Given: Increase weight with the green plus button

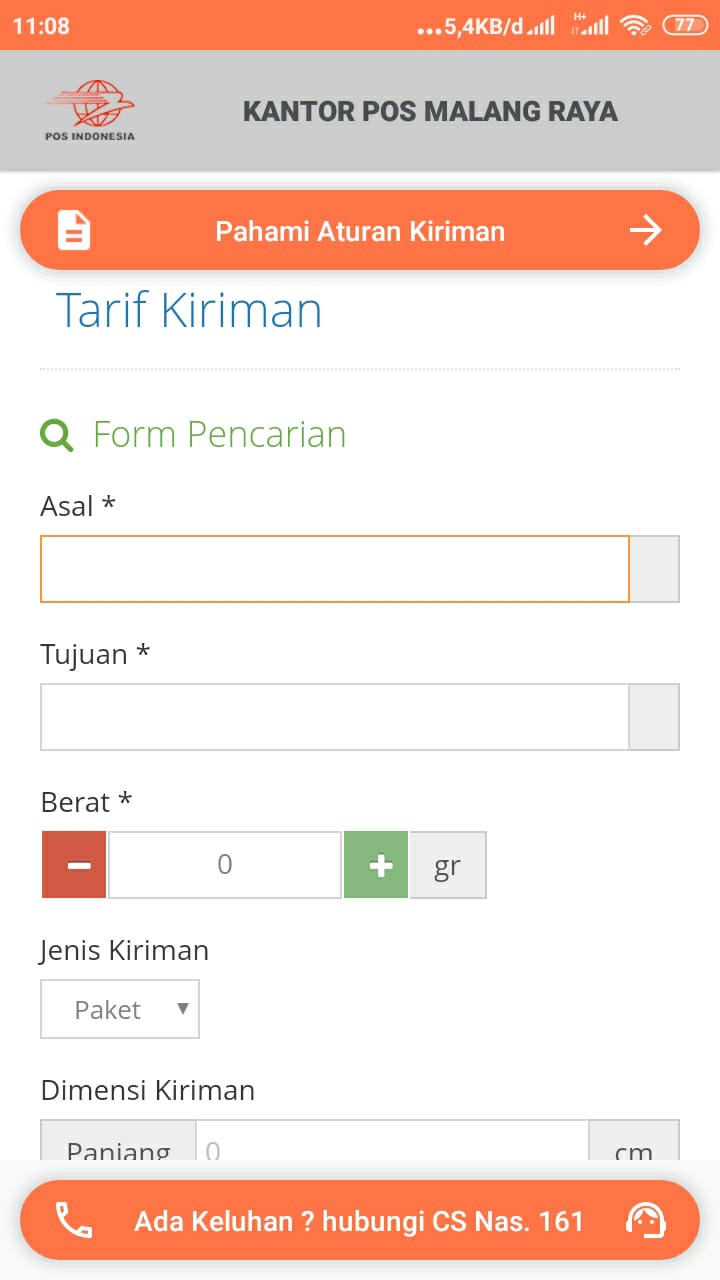Looking at the screenshot, I should pos(376,864).
